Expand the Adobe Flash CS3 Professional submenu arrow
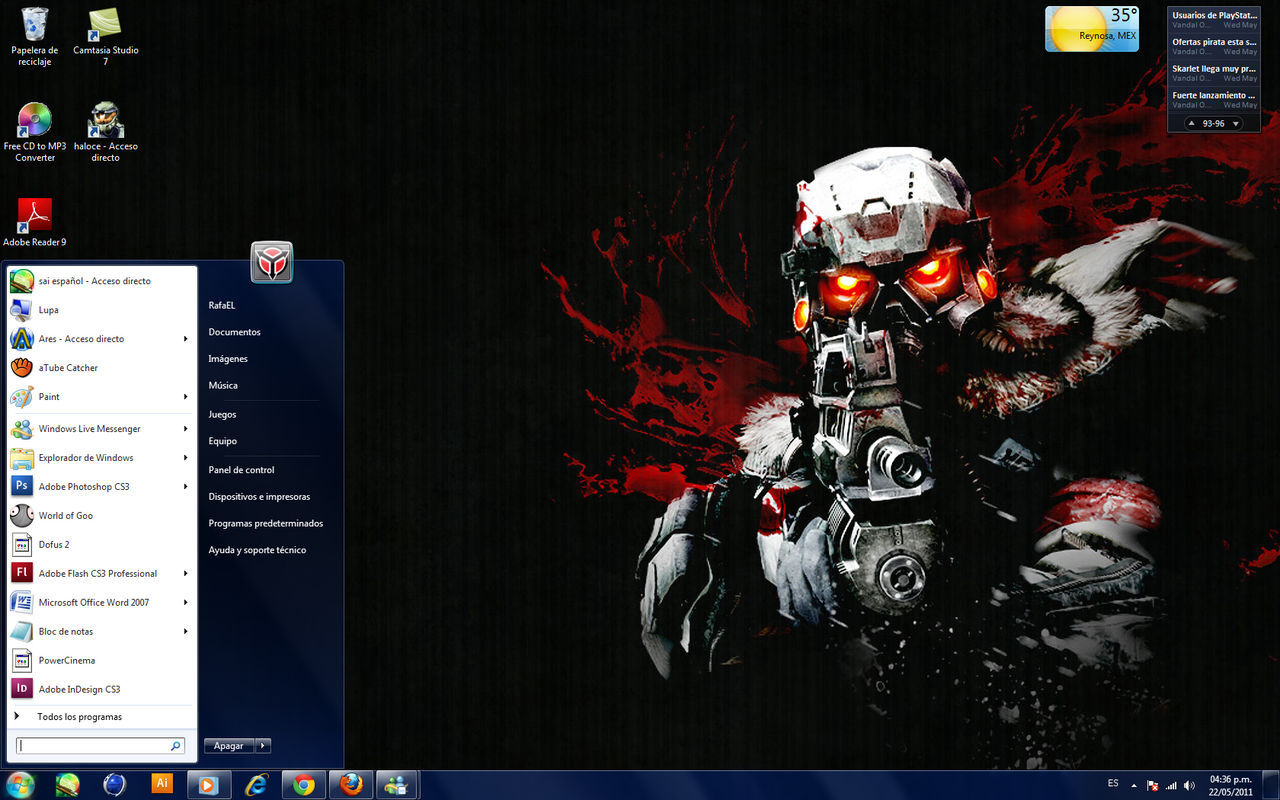1280x800 pixels. pyautogui.click(x=186, y=574)
